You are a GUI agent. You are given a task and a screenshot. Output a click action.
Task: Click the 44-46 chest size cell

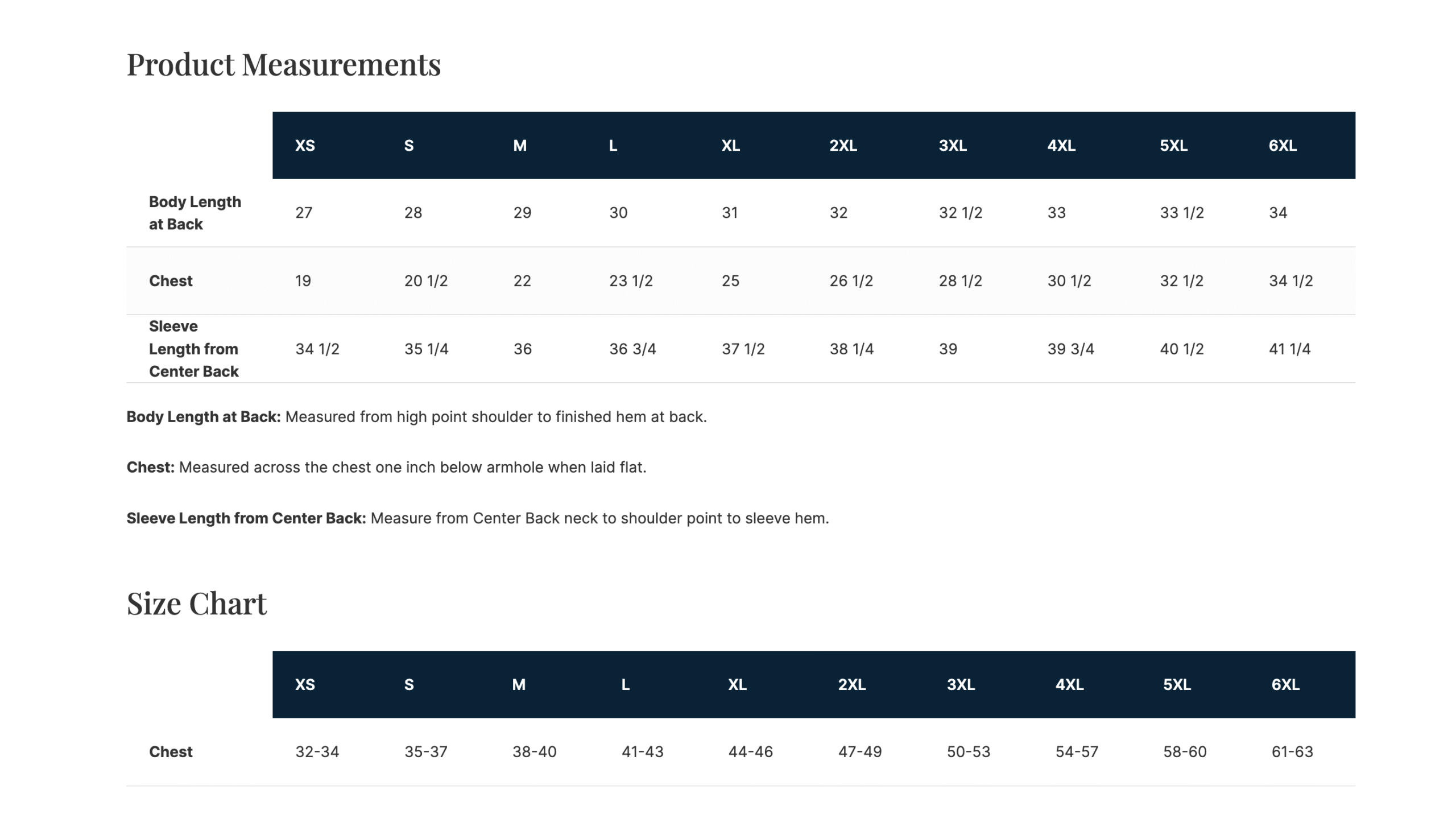[750, 752]
